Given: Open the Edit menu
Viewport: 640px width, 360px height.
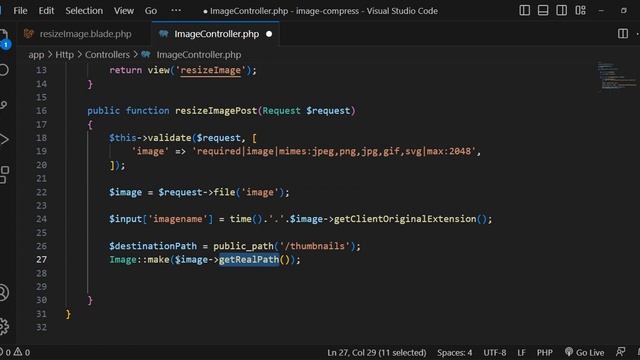Looking at the screenshot, I should (x=46, y=11).
